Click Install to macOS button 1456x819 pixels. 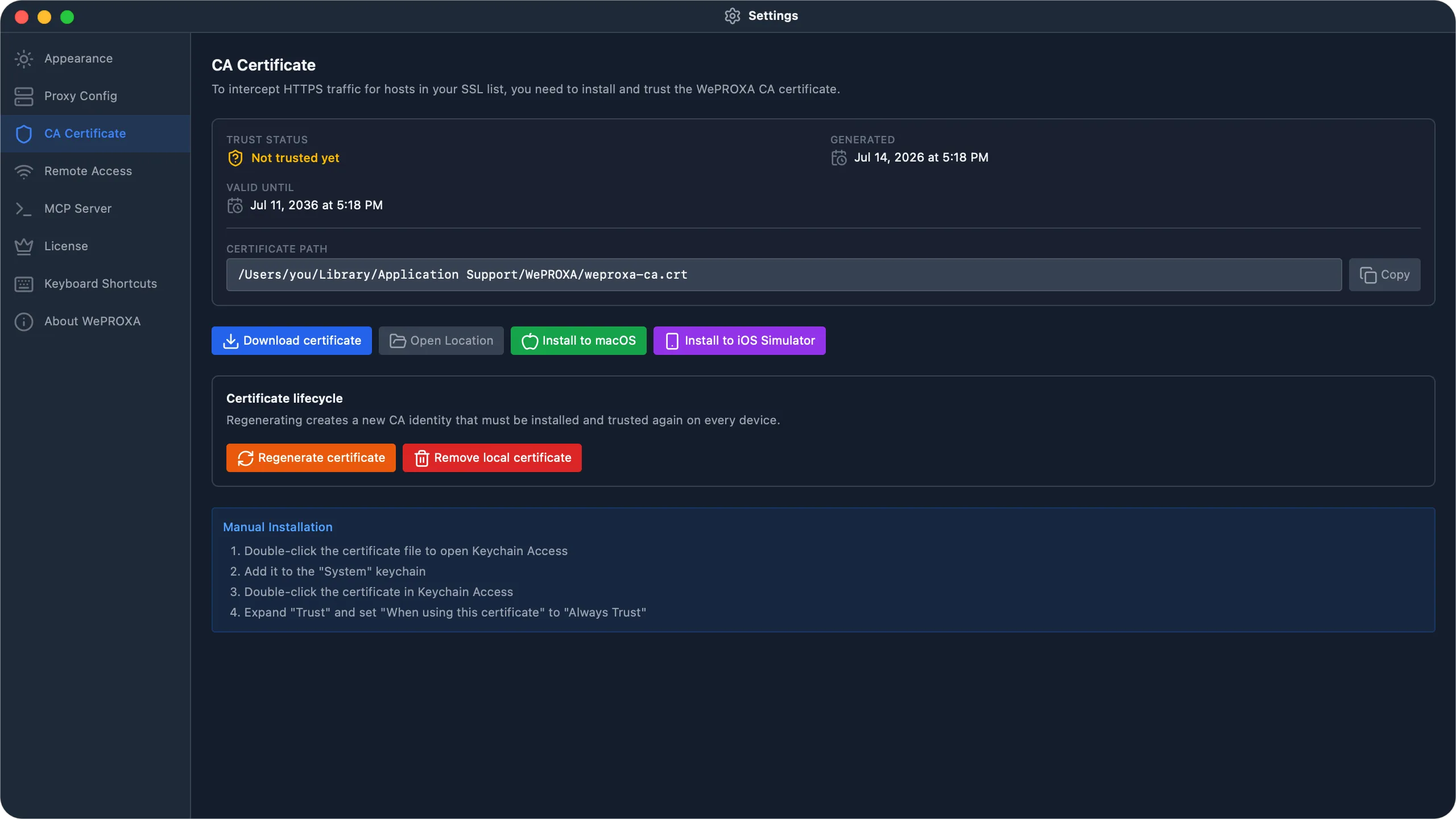click(x=578, y=341)
